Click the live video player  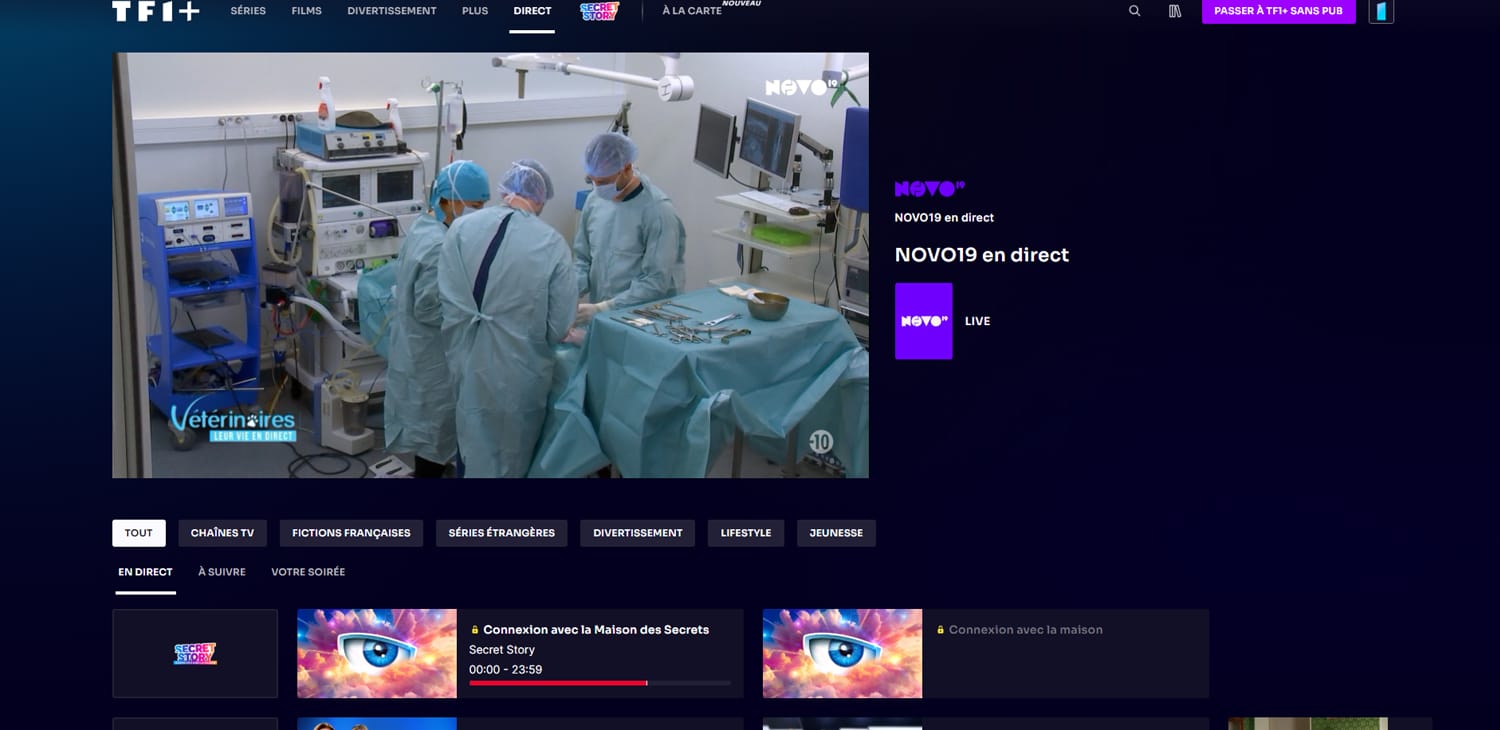point(490,265)
